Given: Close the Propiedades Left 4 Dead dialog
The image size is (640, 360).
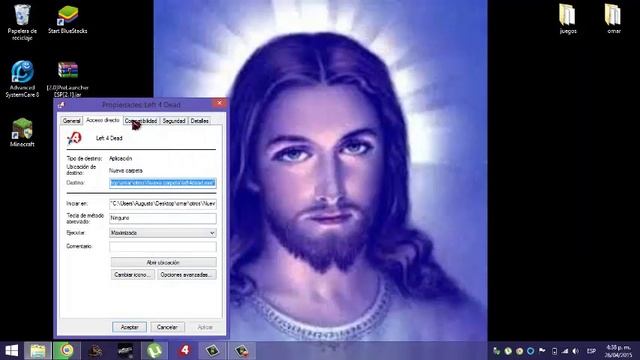Looking at the screenshot, I should (x=219, y=103).
